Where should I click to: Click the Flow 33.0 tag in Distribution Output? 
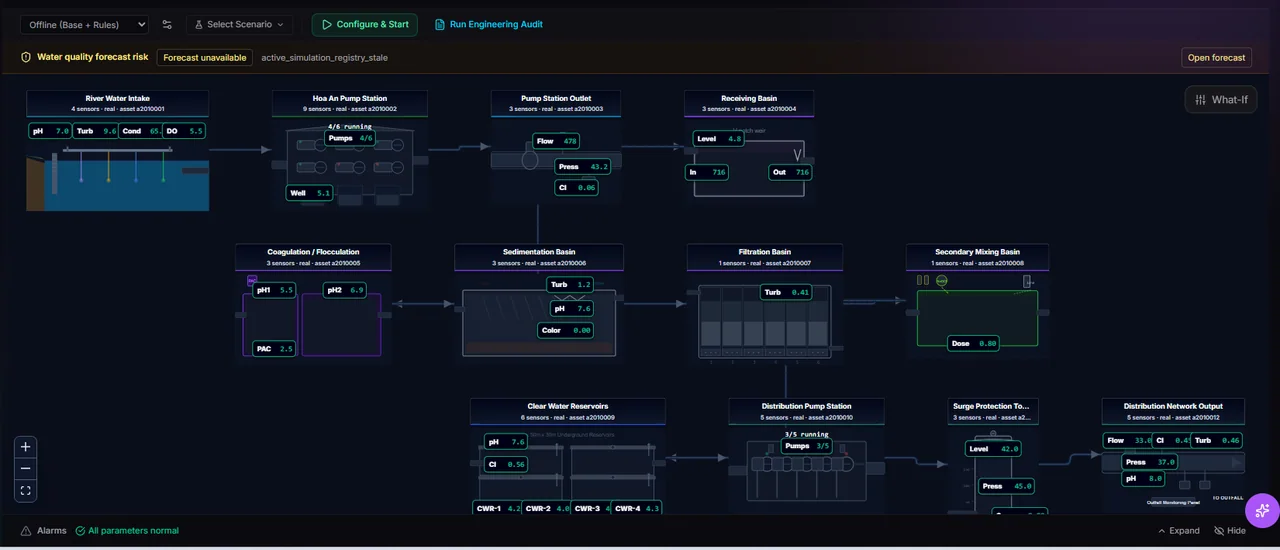click(1129, 440)
